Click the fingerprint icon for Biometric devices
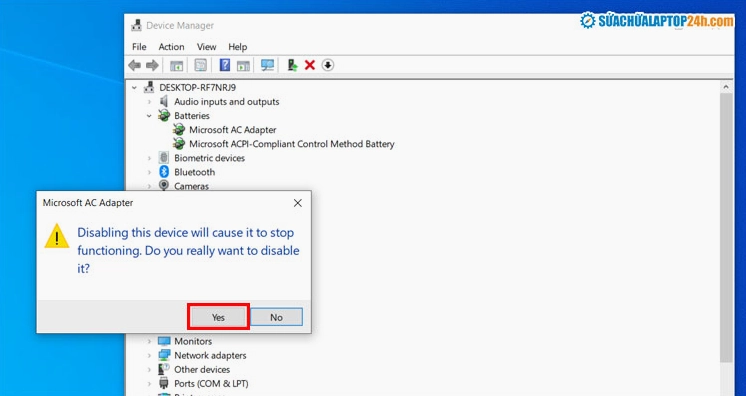746x396 pixels. pos(164,158)
